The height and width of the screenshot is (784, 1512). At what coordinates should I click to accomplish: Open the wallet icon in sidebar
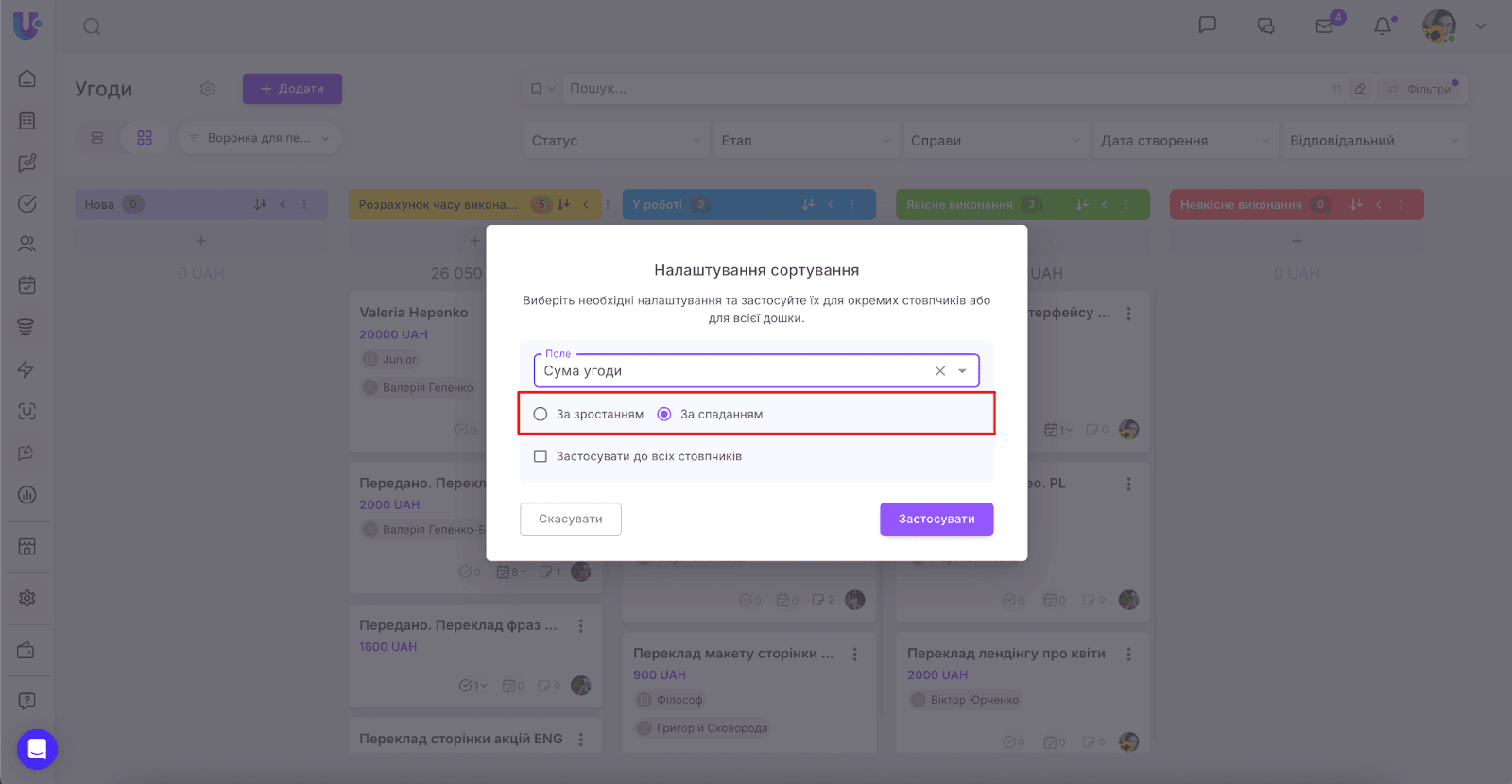tap(26, 650)
